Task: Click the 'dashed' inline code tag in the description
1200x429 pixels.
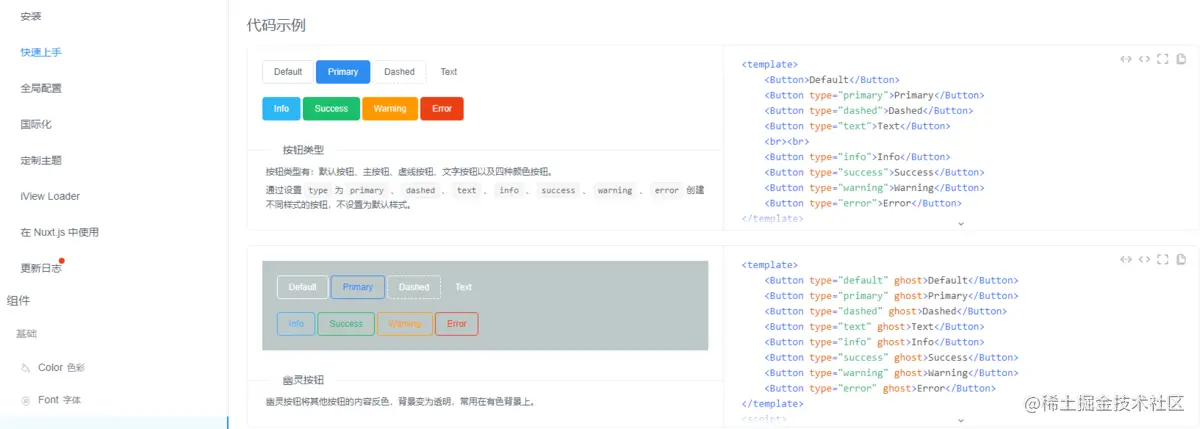Action: (x=421, y=190)
